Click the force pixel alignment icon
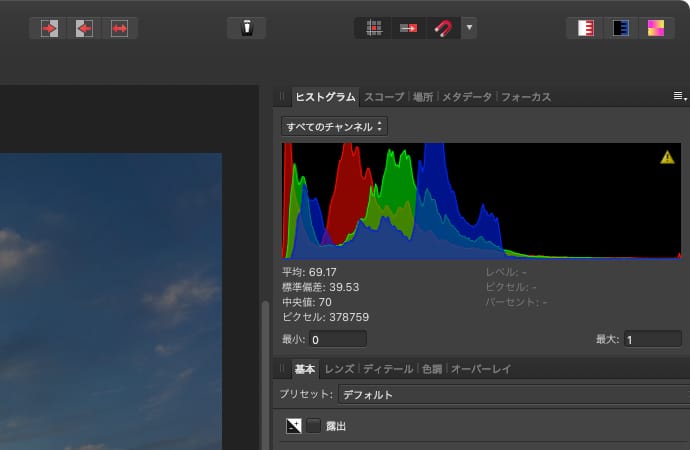 coord(408,28)
